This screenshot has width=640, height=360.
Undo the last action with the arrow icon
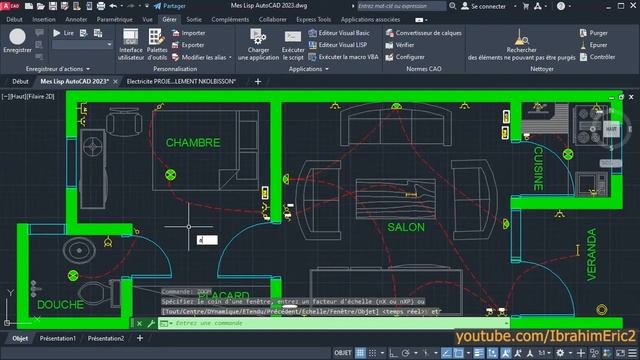[x=113, y=6]
